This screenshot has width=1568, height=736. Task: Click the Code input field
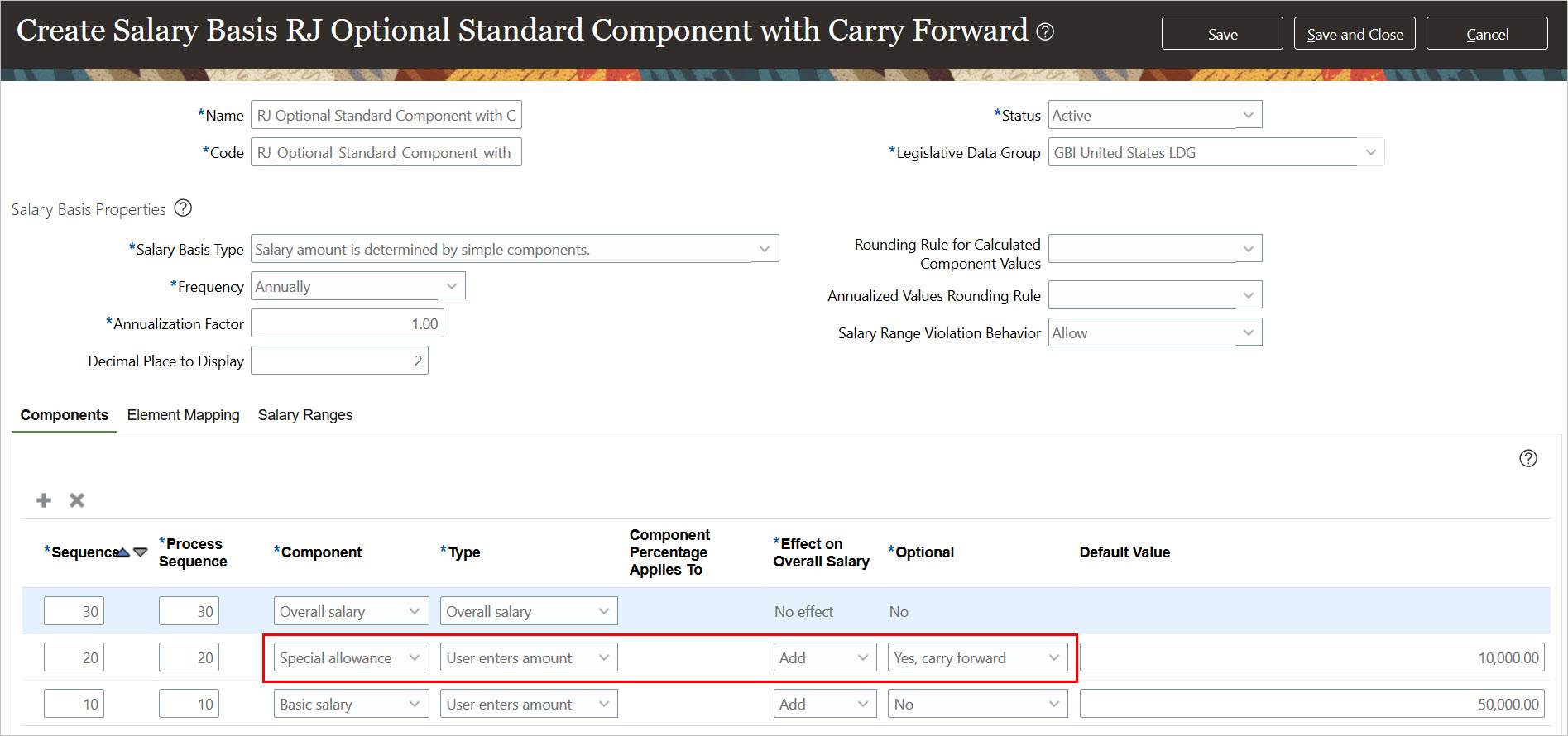coord(386,152)
